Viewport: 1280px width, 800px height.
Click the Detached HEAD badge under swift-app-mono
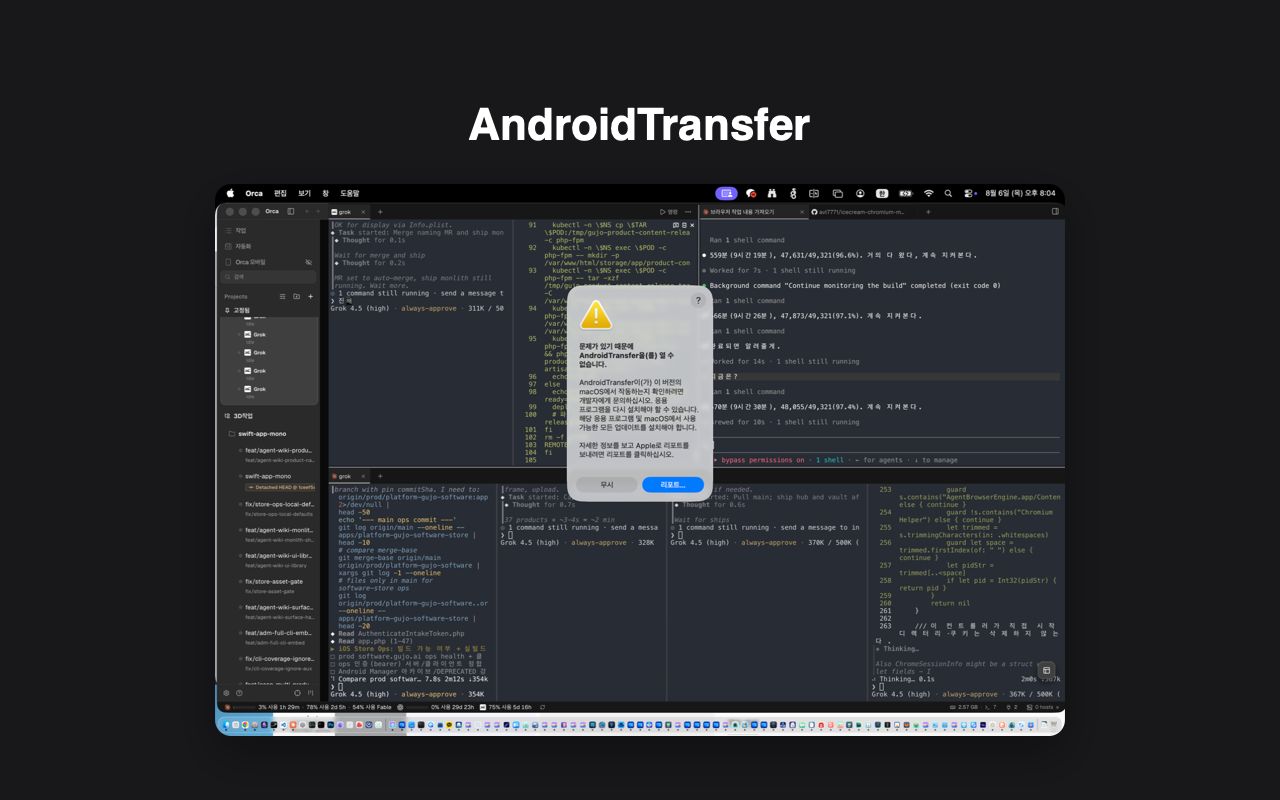point(280,487)
